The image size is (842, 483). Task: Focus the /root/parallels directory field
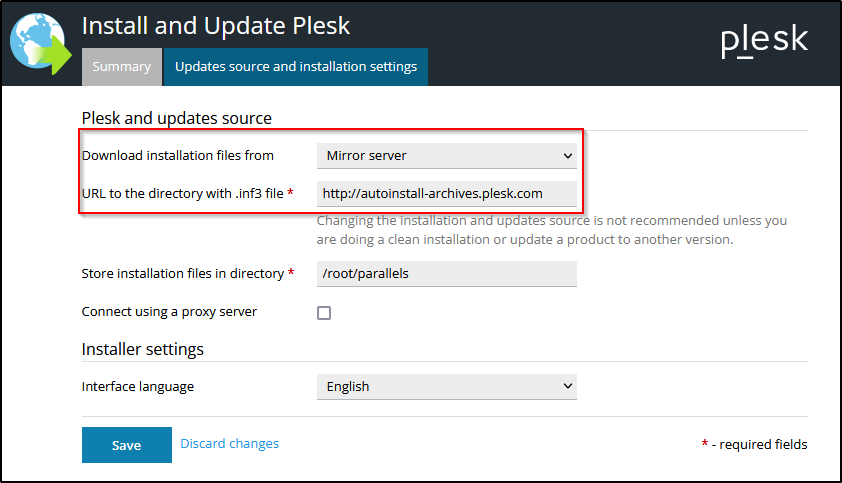click(446, 273)
